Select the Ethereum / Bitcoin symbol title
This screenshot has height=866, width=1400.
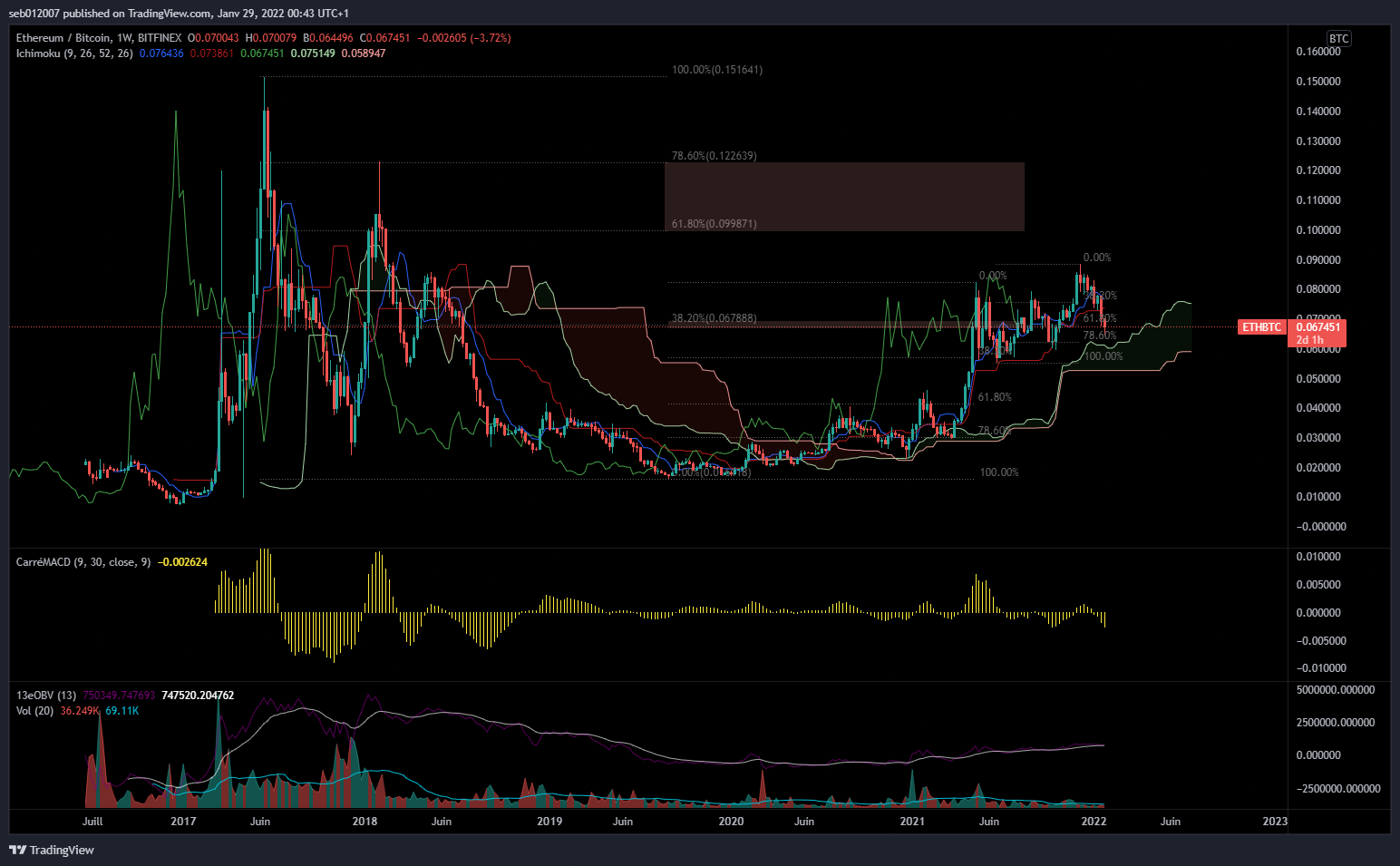(x=63, y=38)
